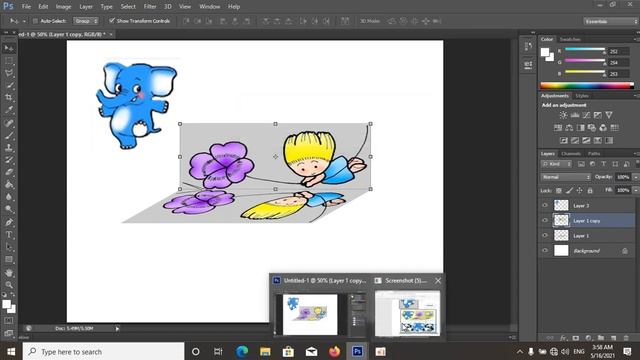Select the Rectangular Marquee tool
This screenshot has height=360, width=640.
9,61
